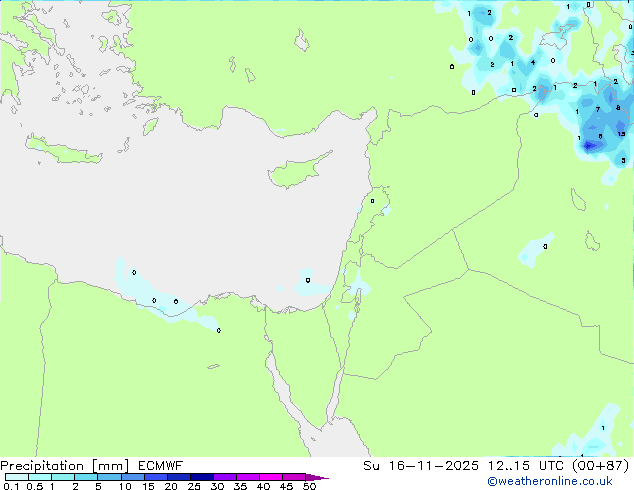Select the 2–5 mm legend color swatch

point(86,477)
